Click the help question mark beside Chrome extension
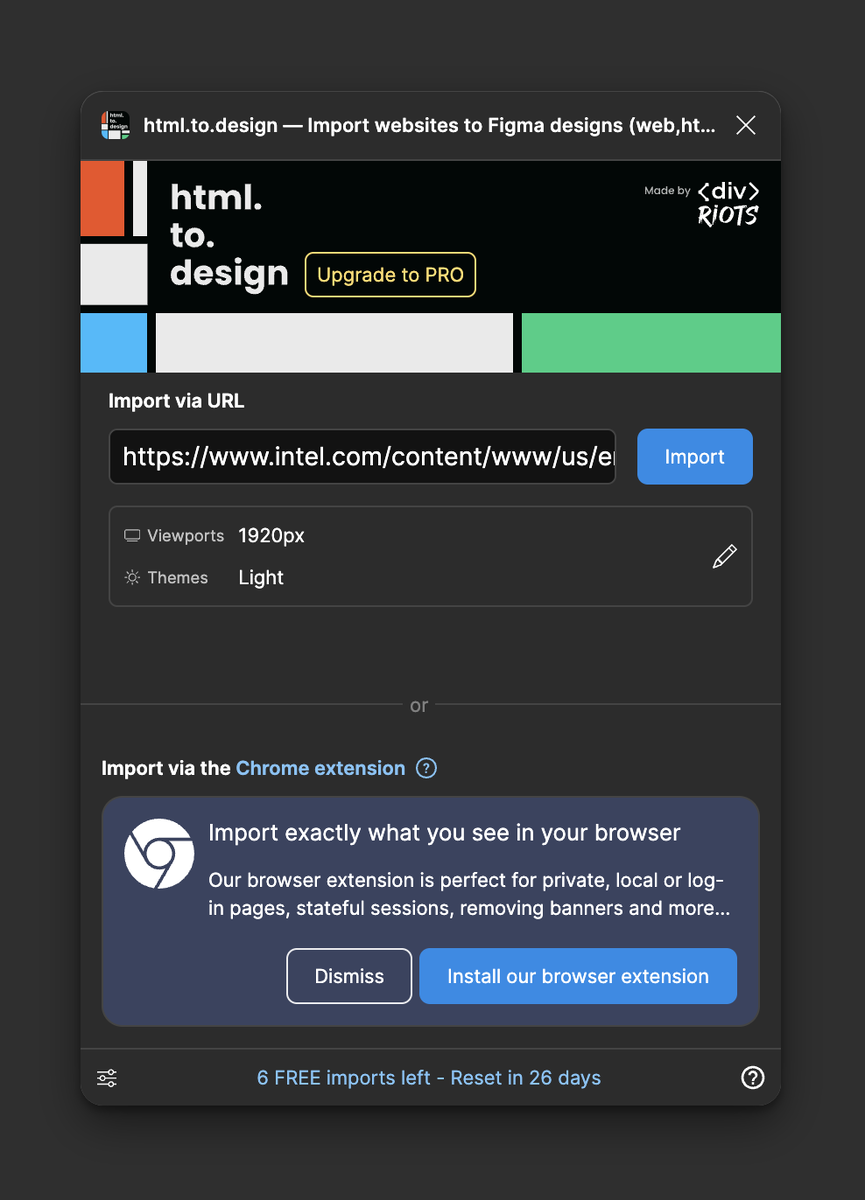The image size is (865, 1200). pyautogui.click(x=426, y=768)
